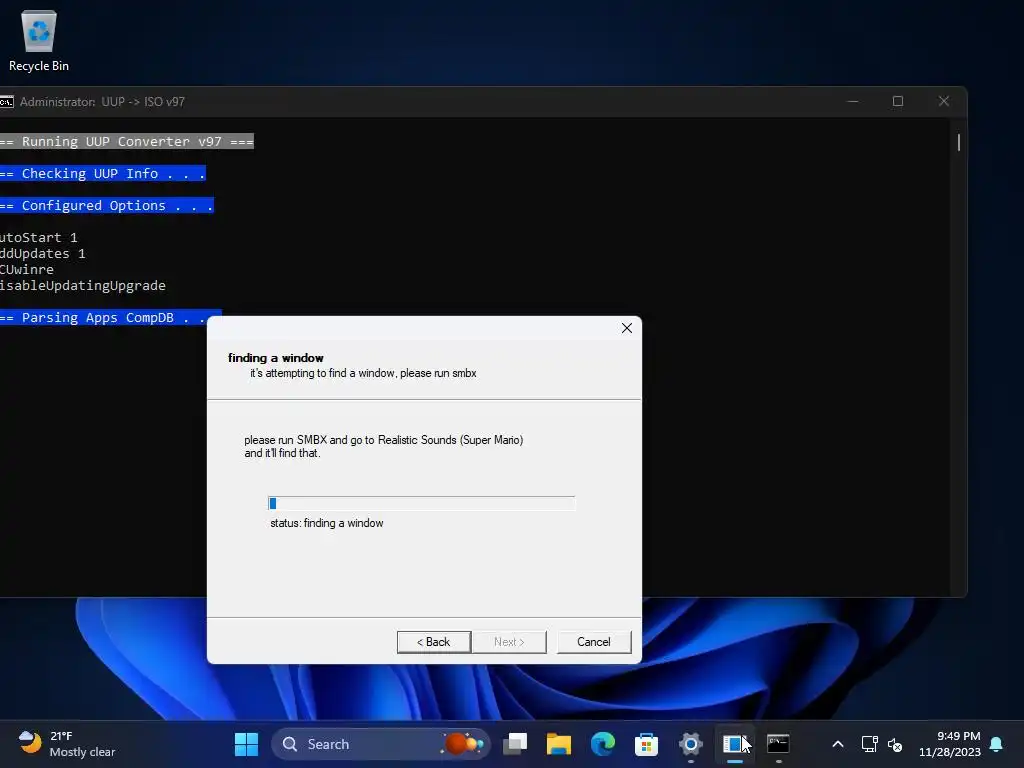1024x768 pixels.
Task: Expand the hidden system tray icons chevron
Action: [x=838, y=744]
